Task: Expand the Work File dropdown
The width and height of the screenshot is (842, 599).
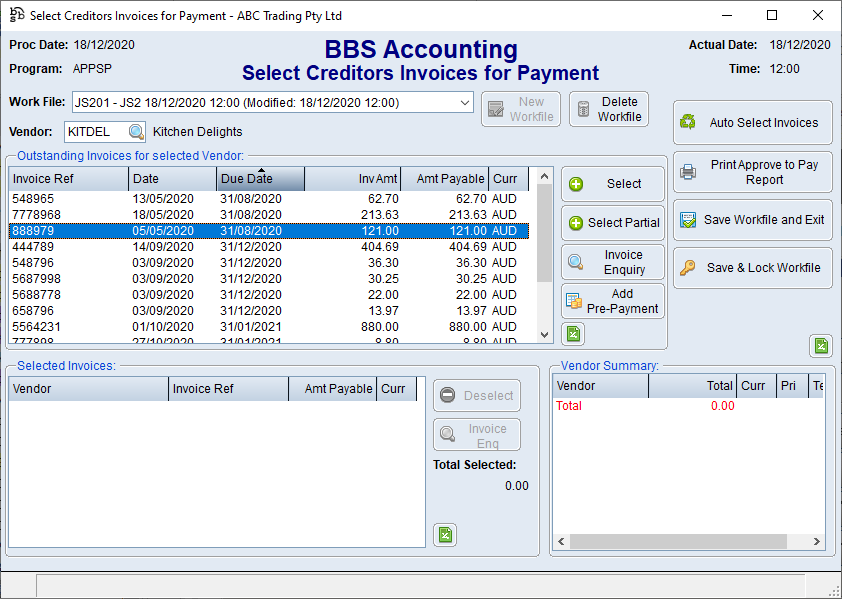Action: 465,103
